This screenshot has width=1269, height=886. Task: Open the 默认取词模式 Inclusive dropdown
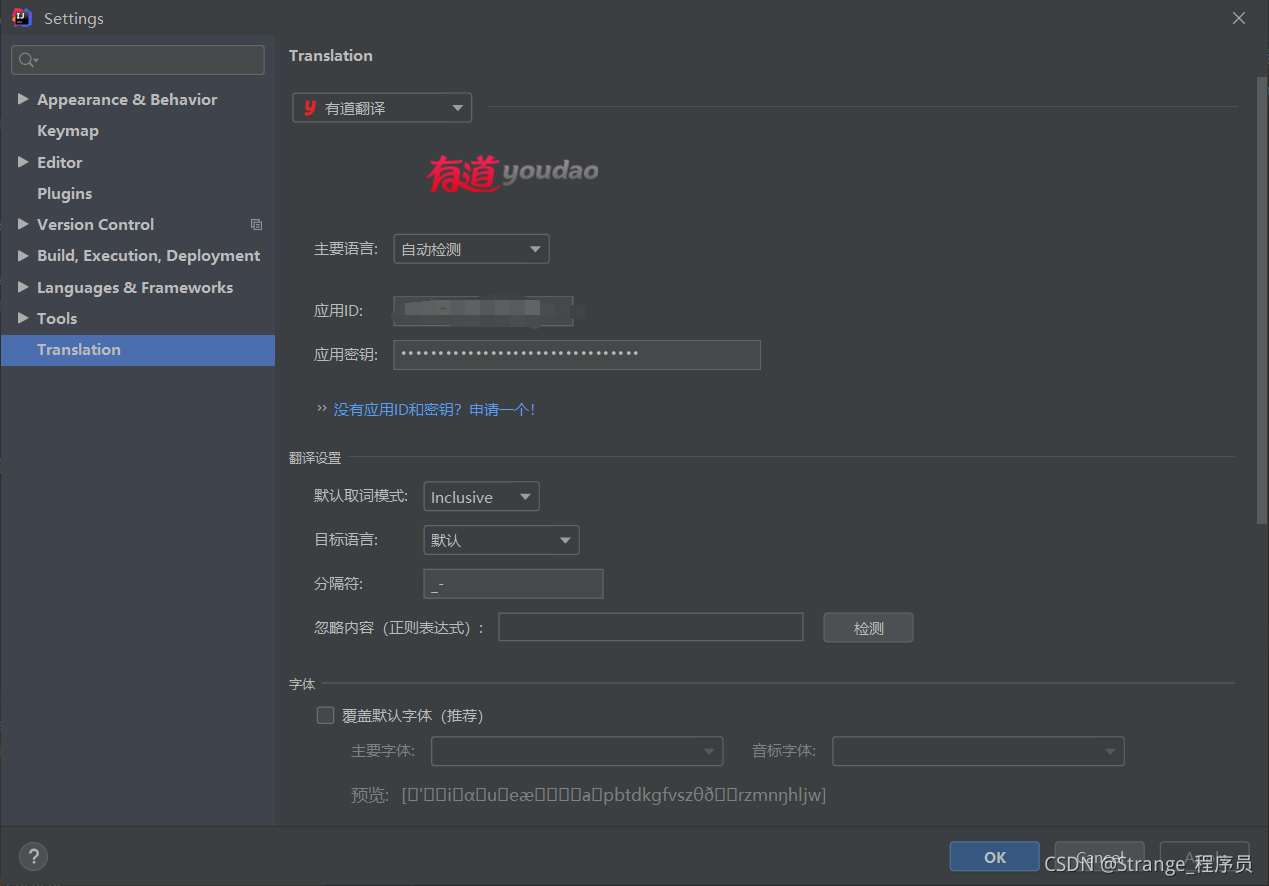[x=481, y=497]
